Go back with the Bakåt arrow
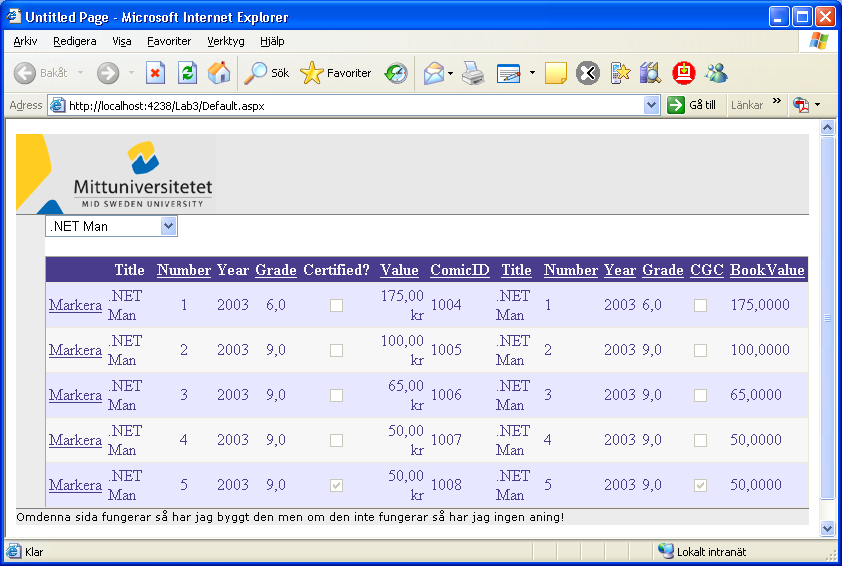 point(25,73)
